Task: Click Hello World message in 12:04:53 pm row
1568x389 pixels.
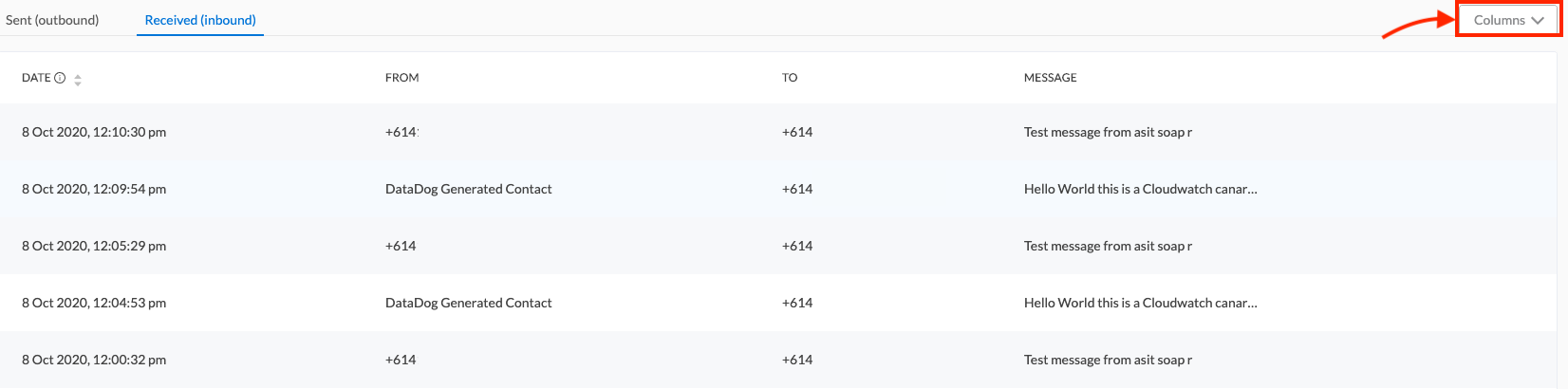Action: tap(1141, 303)
